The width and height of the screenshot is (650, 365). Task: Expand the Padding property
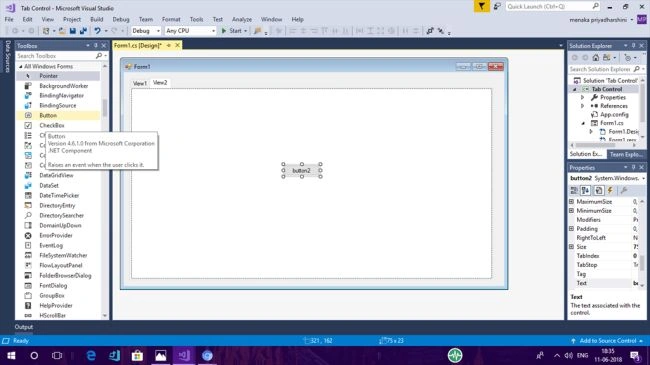click(571, 229)
